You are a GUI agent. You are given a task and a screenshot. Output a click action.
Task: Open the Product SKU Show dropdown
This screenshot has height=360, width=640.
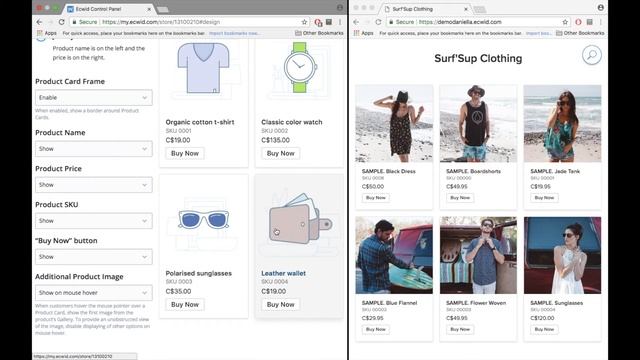click(x=93, y=220)
